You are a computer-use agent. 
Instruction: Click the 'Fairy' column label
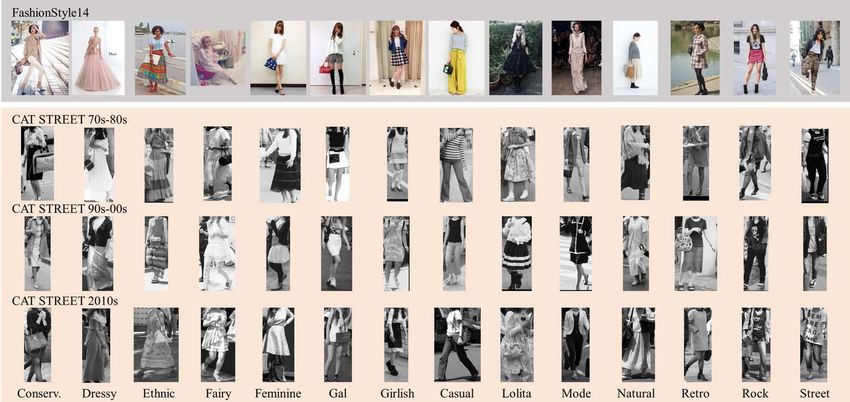pos(219,393)
